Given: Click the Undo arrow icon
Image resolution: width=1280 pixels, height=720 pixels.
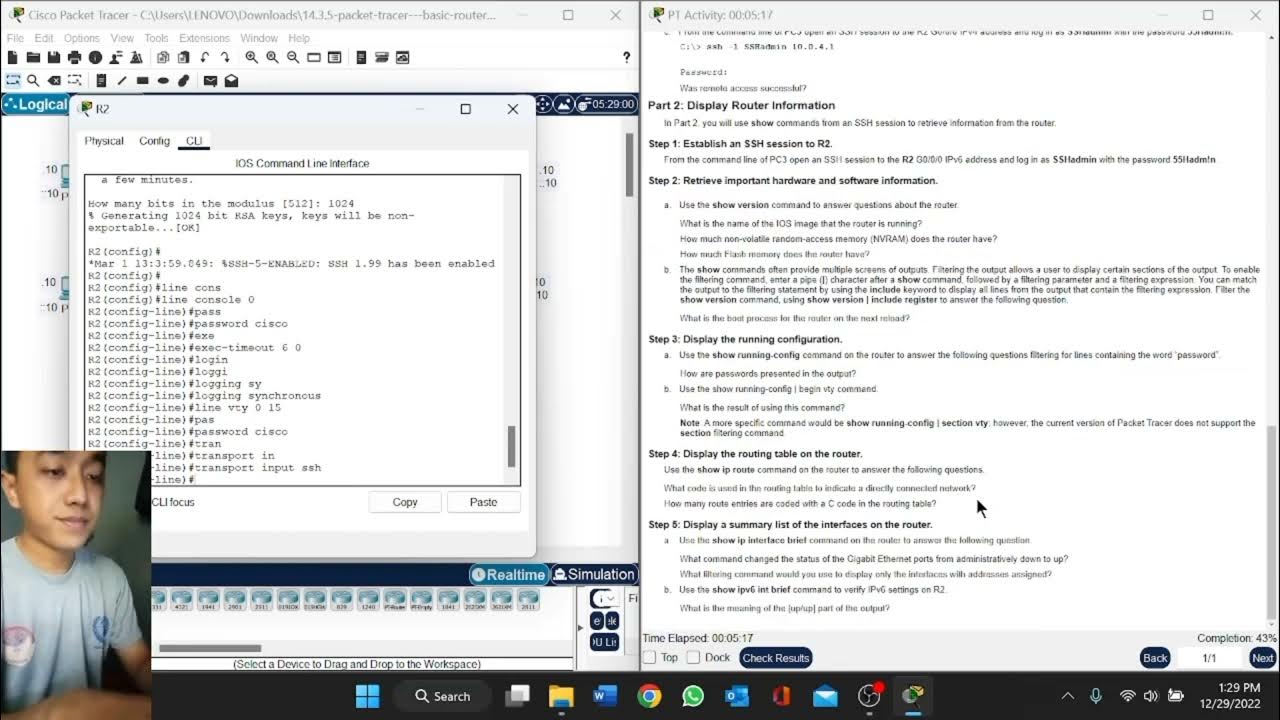Looking at the screenshot, I should pos(203,58).
